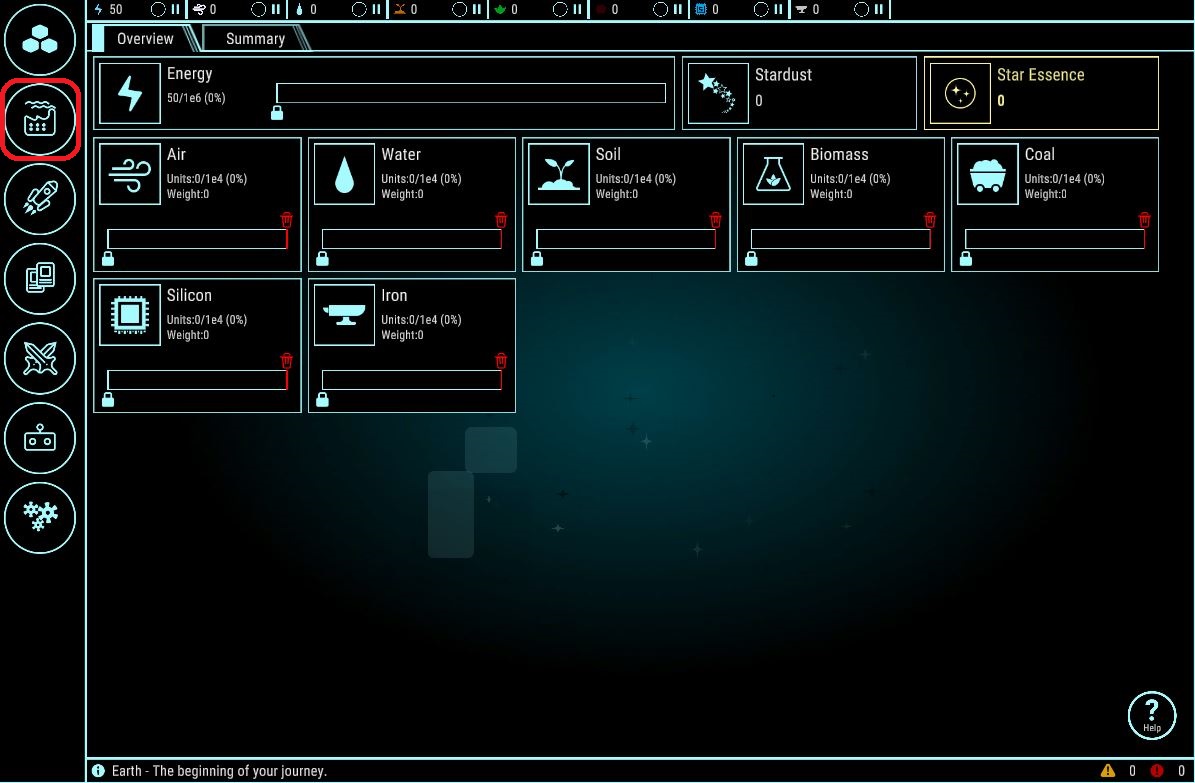This screenshot has width=1195, height=783.
Task: Open the robot sidebar icon
Action: 40,437
